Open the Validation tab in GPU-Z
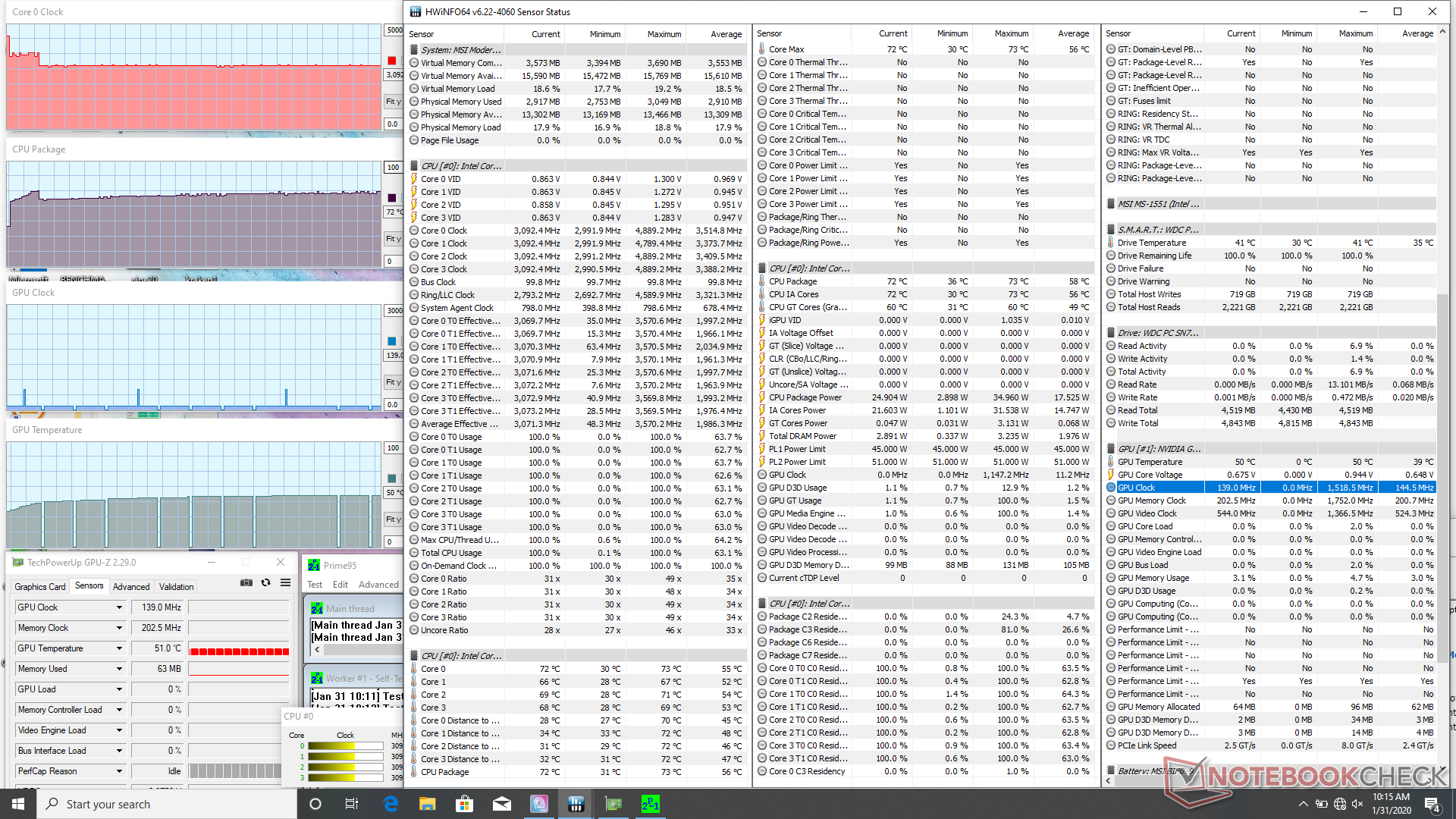 (176, 586)
